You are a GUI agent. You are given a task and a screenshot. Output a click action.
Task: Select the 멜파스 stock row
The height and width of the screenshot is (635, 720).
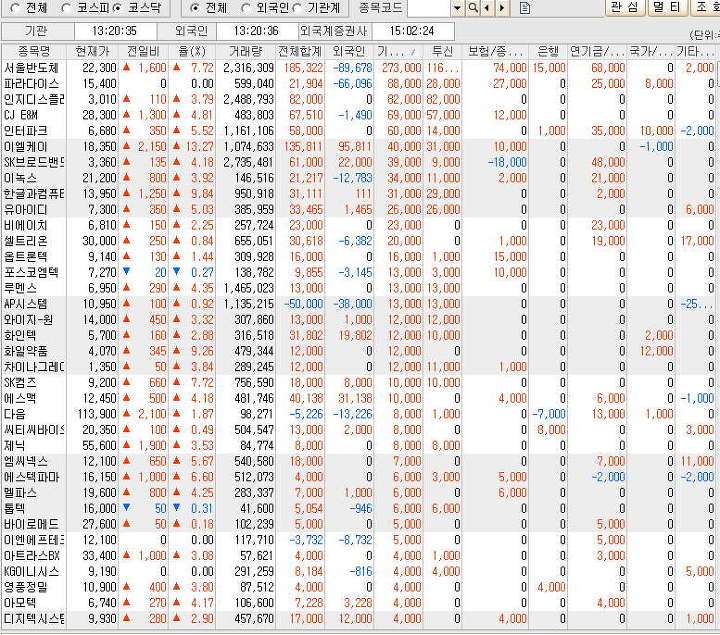pyautogui.click(x=359, y=493)
